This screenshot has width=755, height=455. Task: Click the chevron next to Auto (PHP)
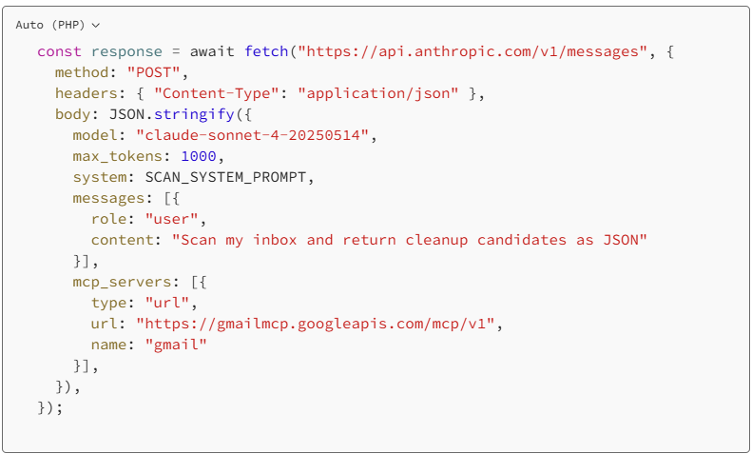pos(96,26)
